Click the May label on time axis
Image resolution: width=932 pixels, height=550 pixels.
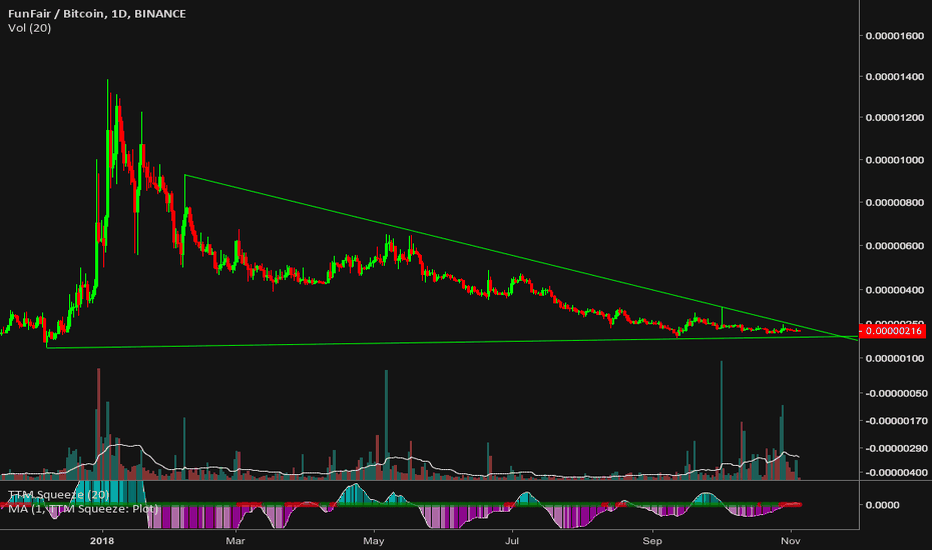[373, 540]
